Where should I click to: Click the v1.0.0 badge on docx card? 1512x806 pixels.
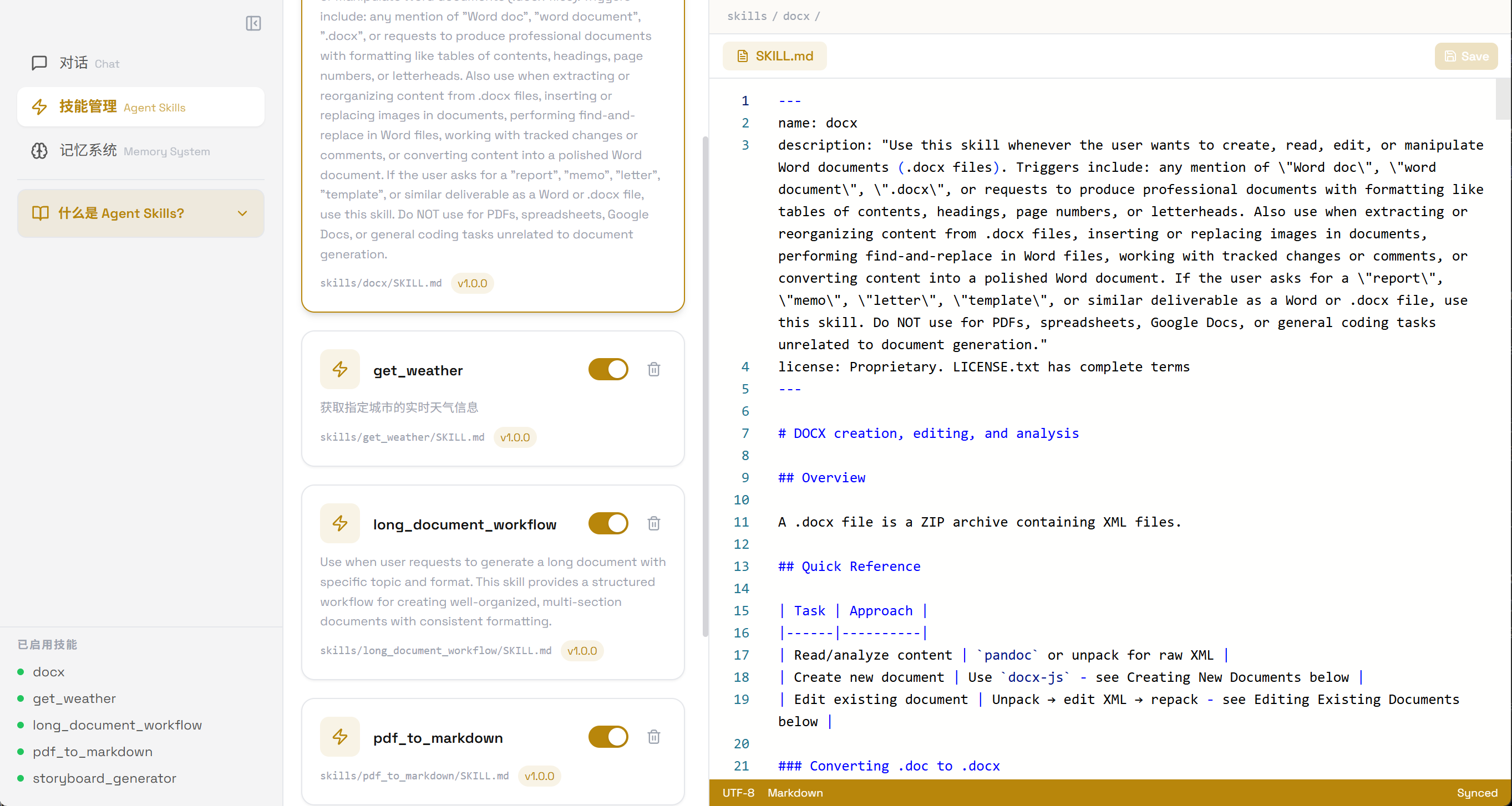click(x=472, y=283)
